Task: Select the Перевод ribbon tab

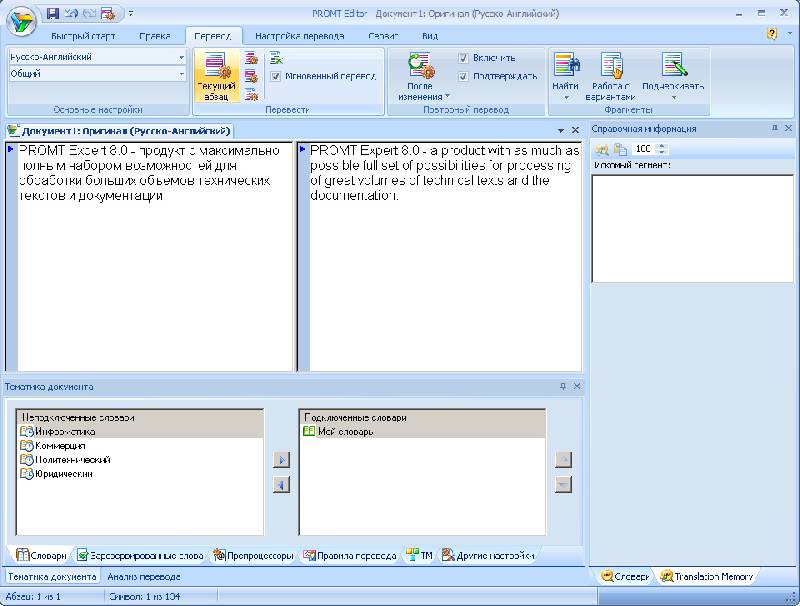Action: 213,36
